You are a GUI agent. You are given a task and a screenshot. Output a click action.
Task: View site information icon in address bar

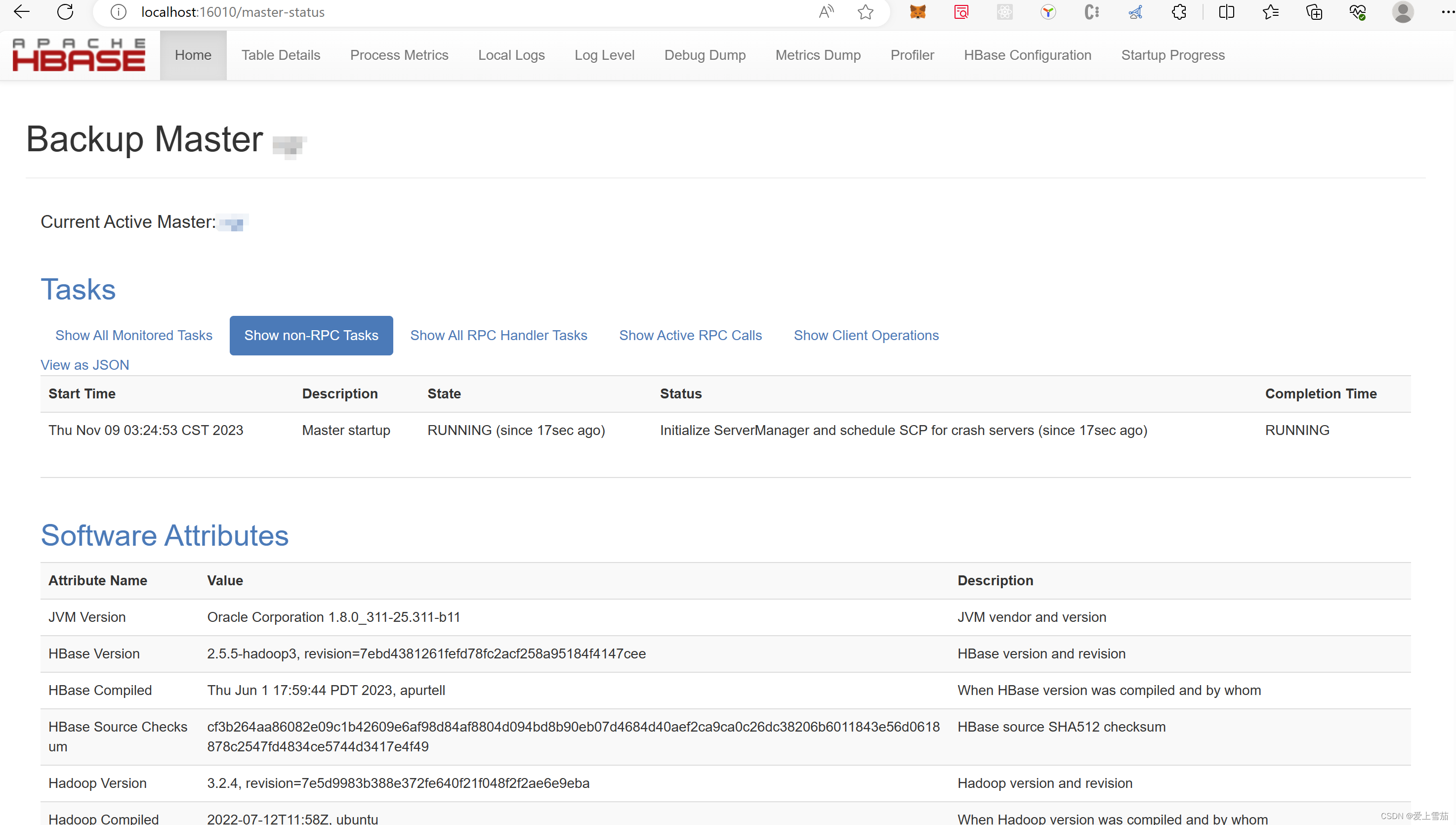tap(118, 12)
